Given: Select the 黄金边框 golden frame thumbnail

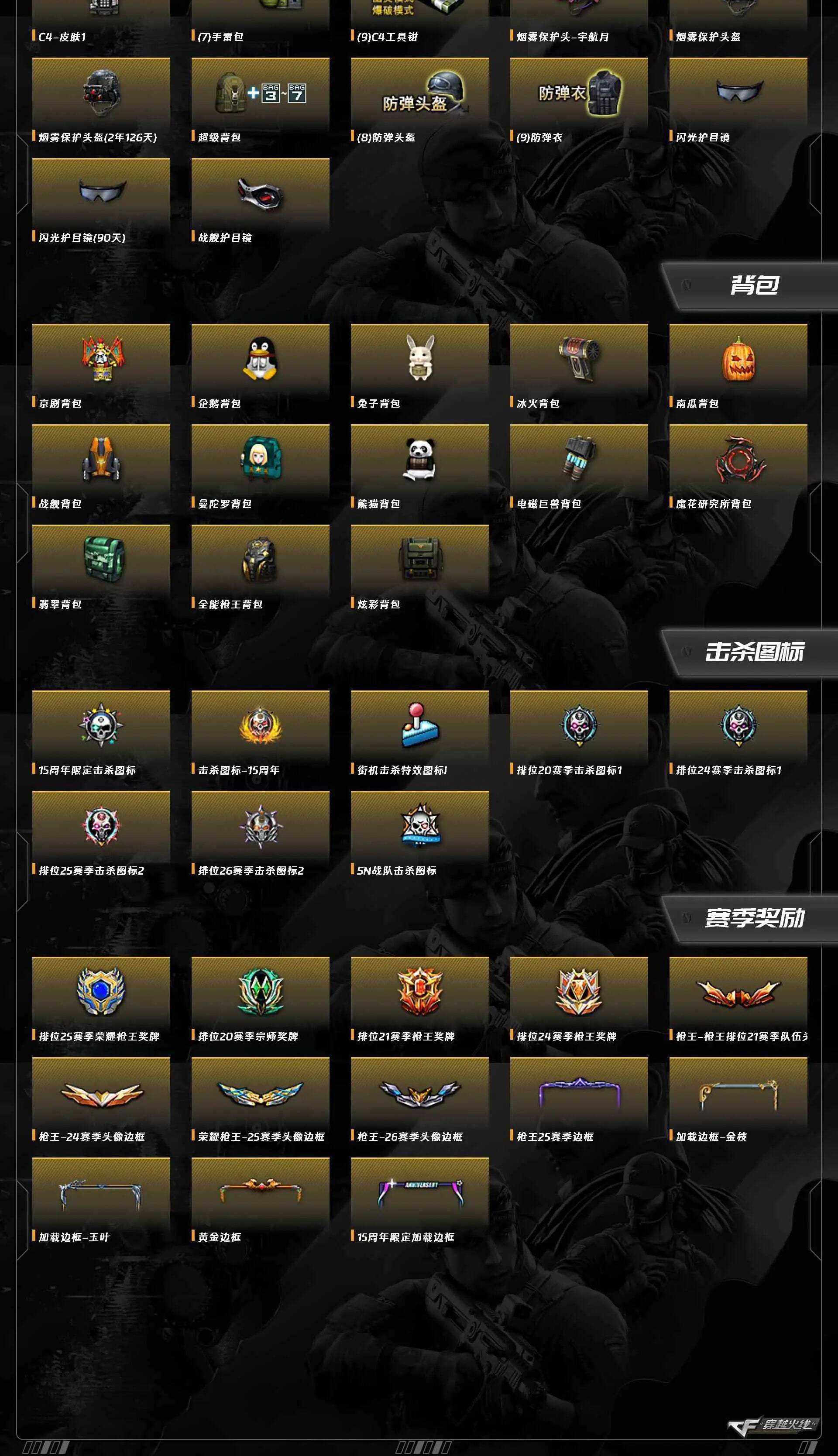Looking at the screenshot, I should 260,1201.
